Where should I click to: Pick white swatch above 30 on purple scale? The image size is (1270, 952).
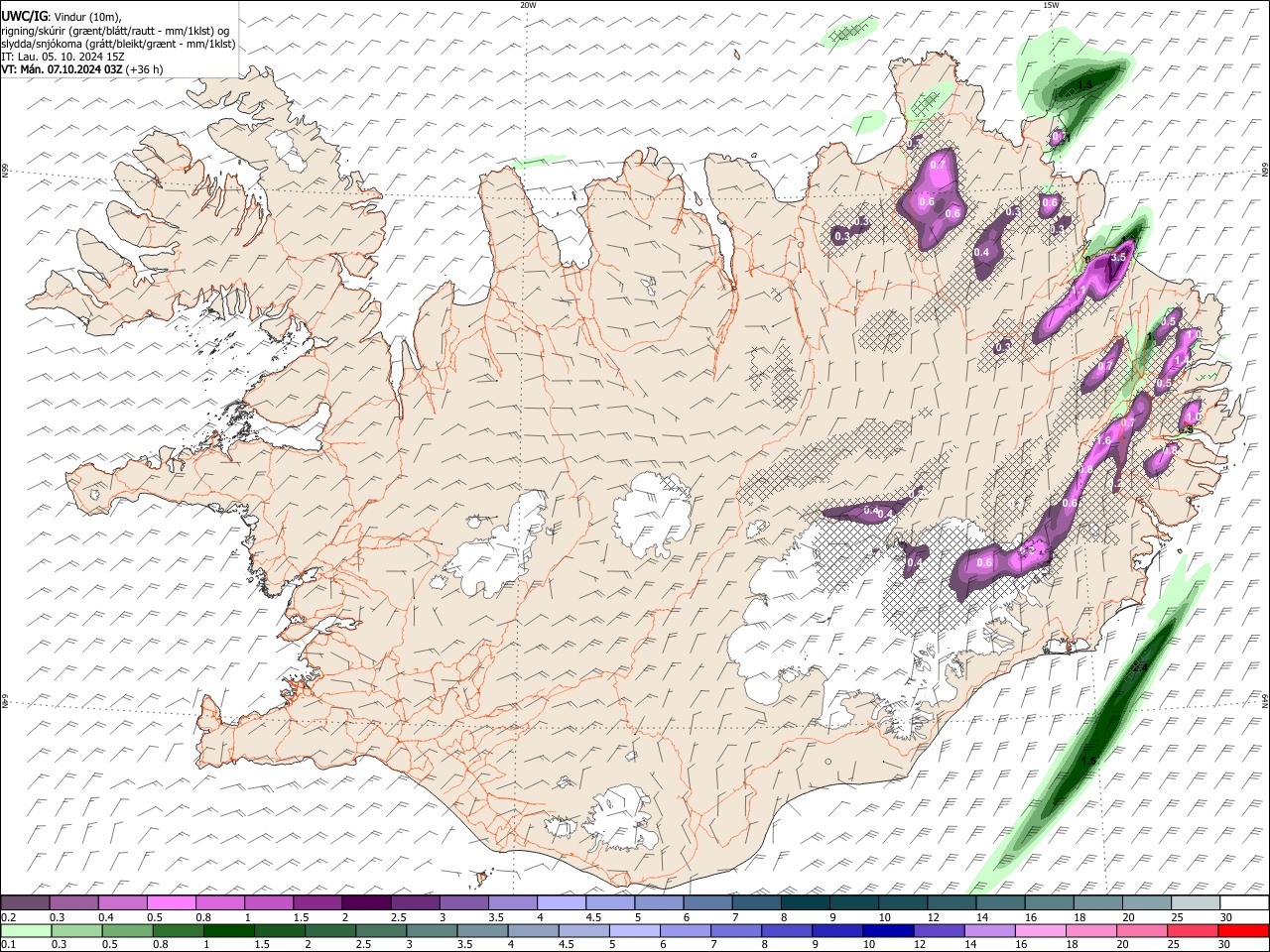(x=1244, y=902)
